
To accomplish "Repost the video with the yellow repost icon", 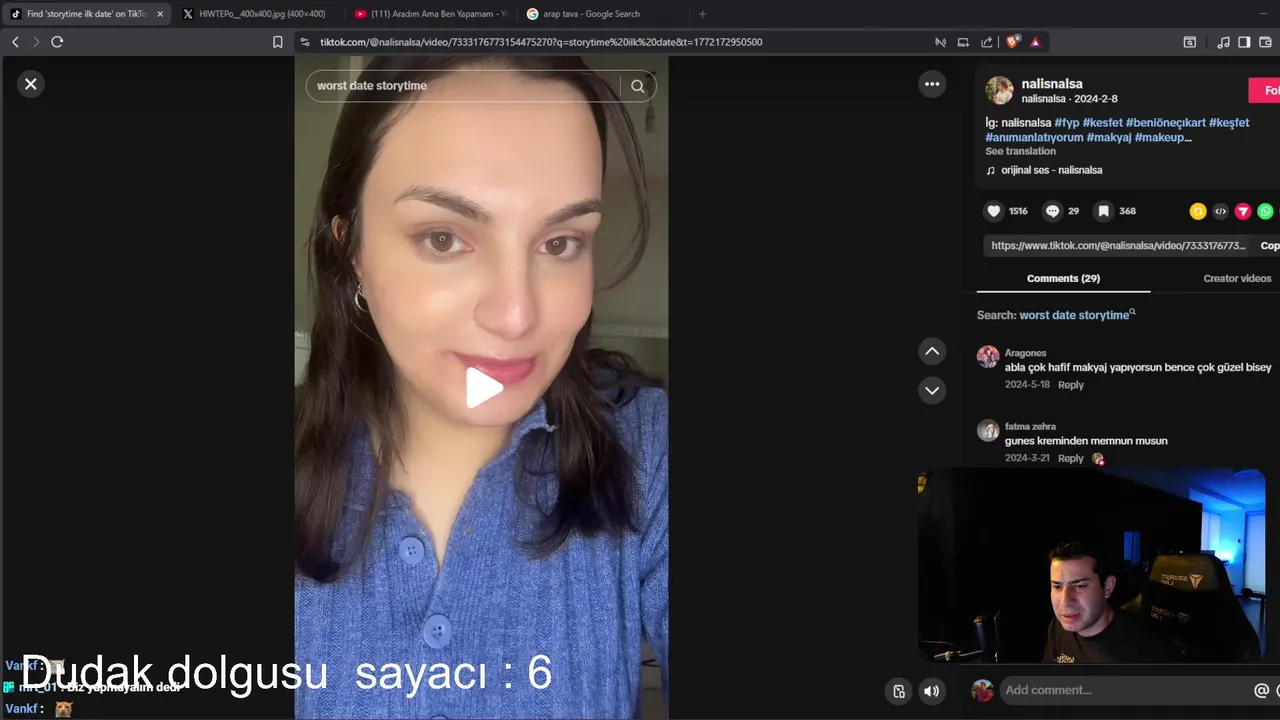I will tap(1197, 211).
